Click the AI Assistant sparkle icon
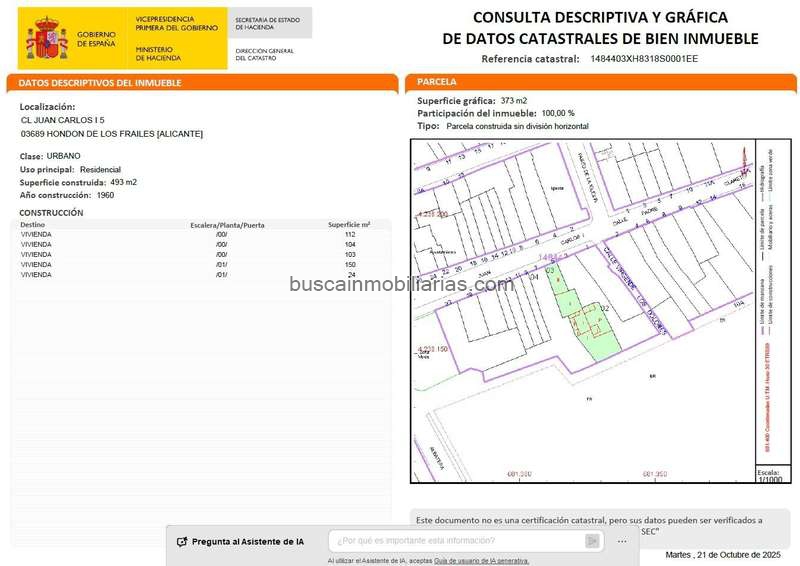Image resolution: width=800 pixels, height=566 pixels. pos(182,541)
